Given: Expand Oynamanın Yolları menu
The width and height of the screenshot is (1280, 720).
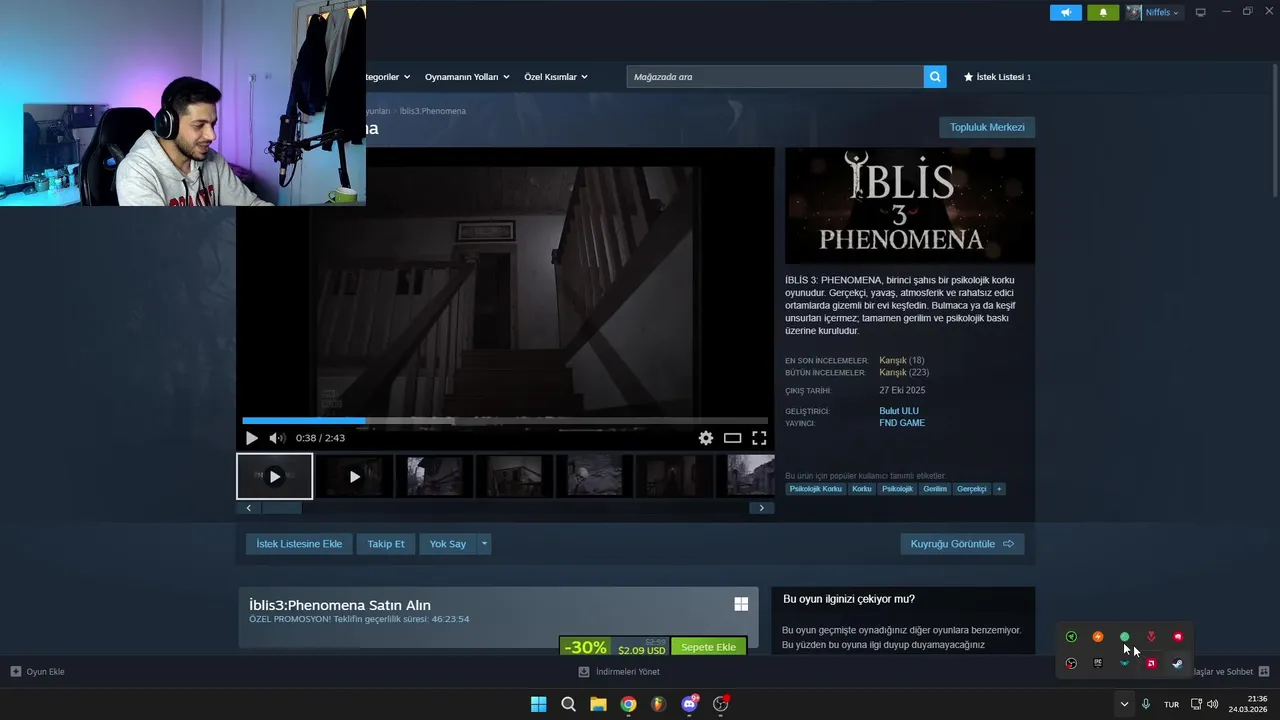Looking at the screenshot, I should click(x=467, y=77).
